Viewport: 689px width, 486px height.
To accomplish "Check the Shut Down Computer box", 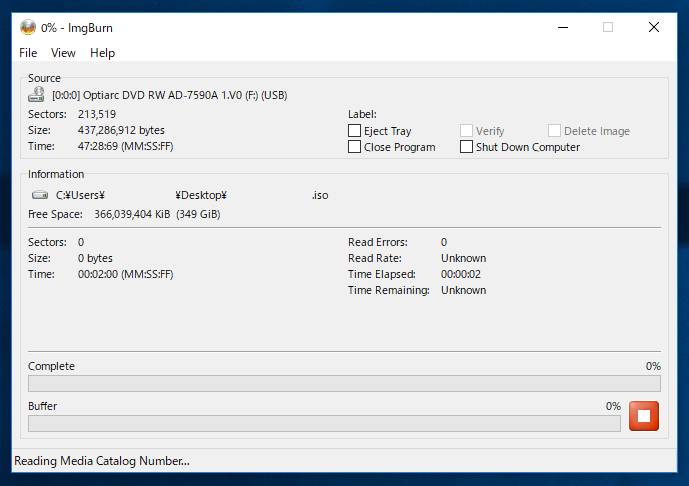I will (x=467, y=147).
